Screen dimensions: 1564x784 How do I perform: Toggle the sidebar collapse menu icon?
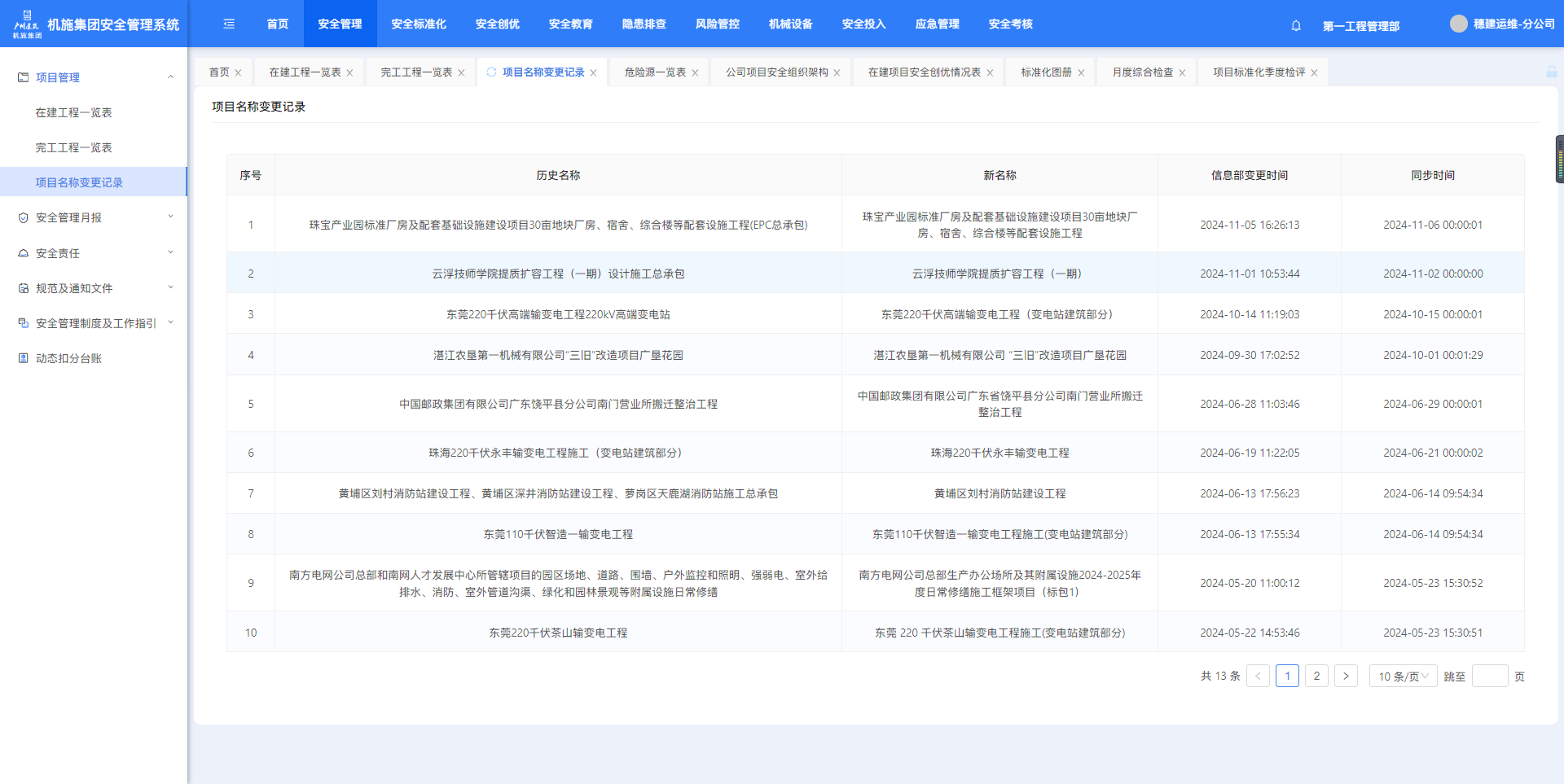[229, 24]
